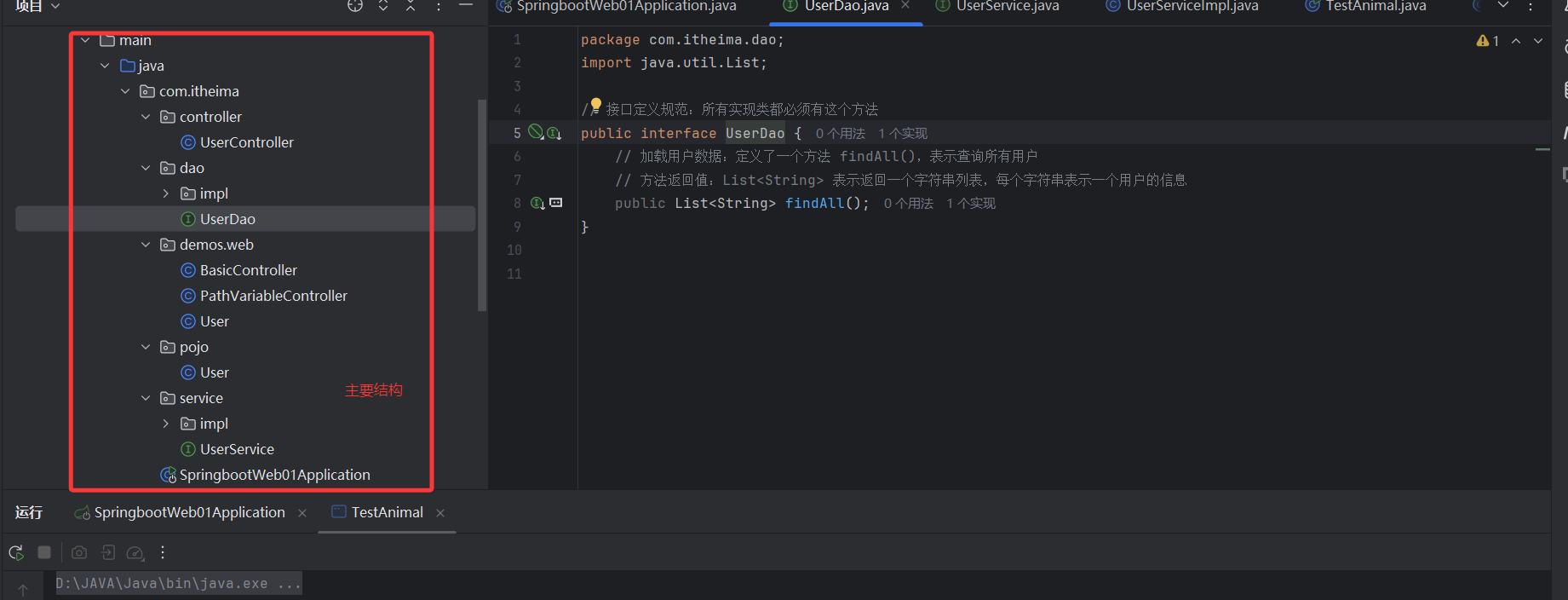Click the lightbulb quick-fix icon on line 4
This screenshot has height=600, width=1568.
pyautogui.click(x=596, y=106)
